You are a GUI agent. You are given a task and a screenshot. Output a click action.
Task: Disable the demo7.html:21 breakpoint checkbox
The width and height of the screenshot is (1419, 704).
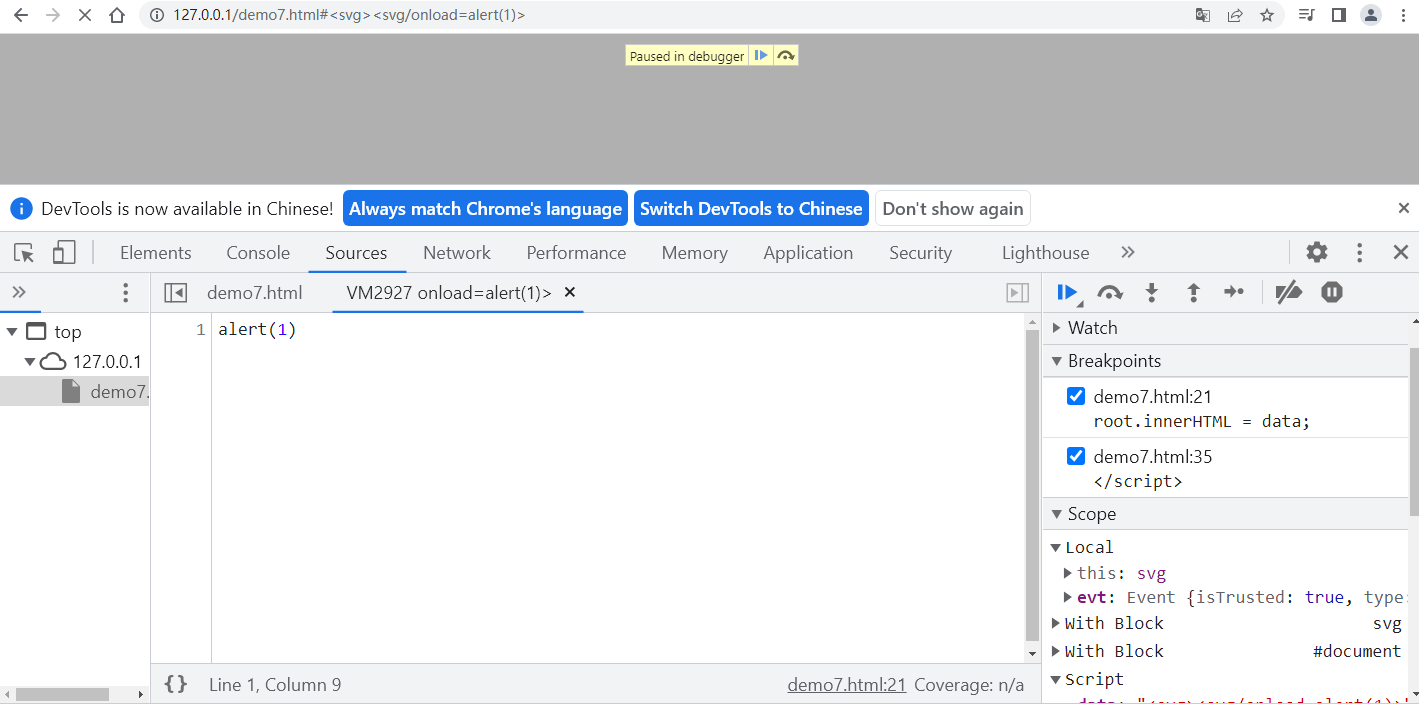1076,396
